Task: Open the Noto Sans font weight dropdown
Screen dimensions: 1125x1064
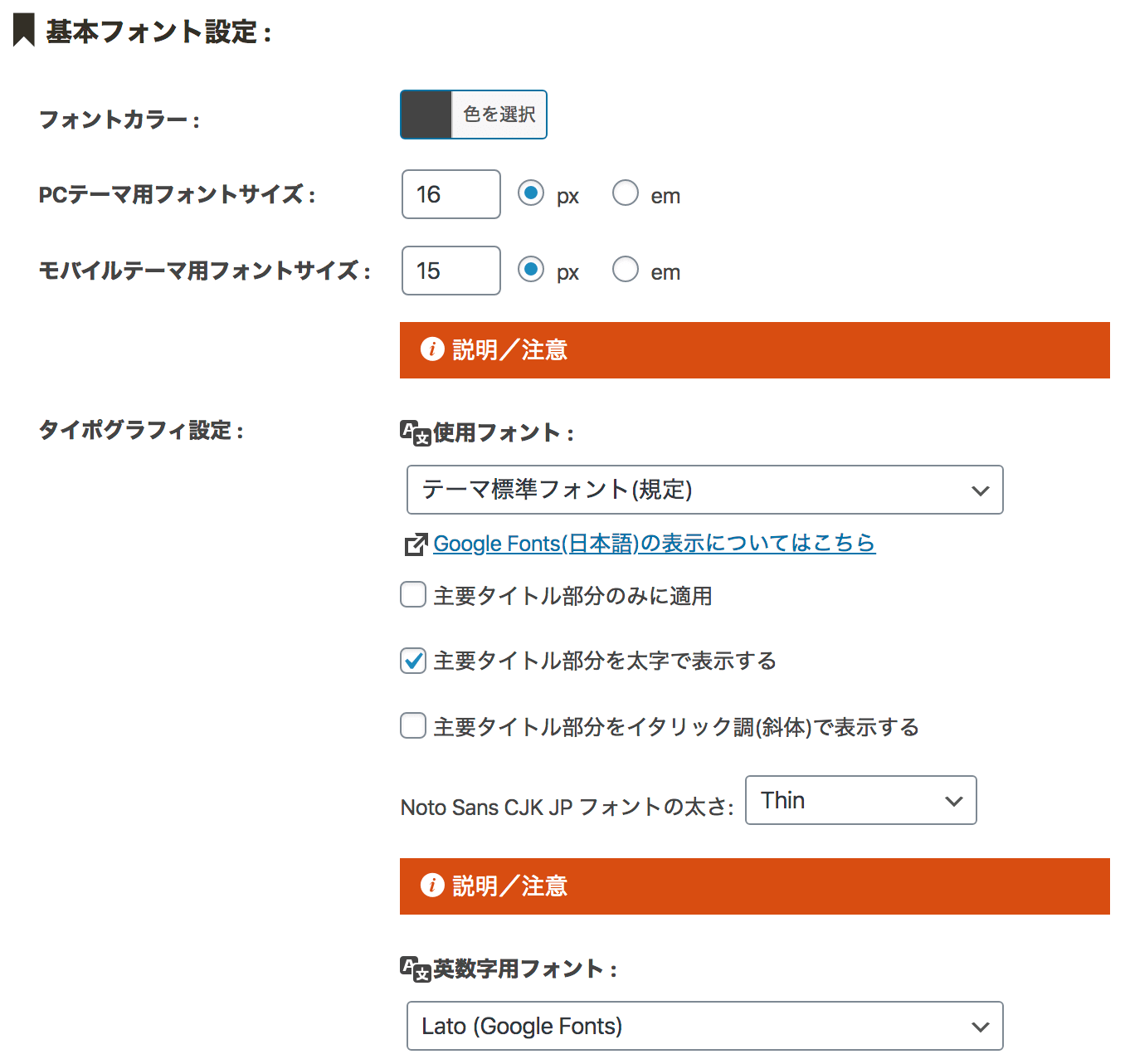Action: 860,800
